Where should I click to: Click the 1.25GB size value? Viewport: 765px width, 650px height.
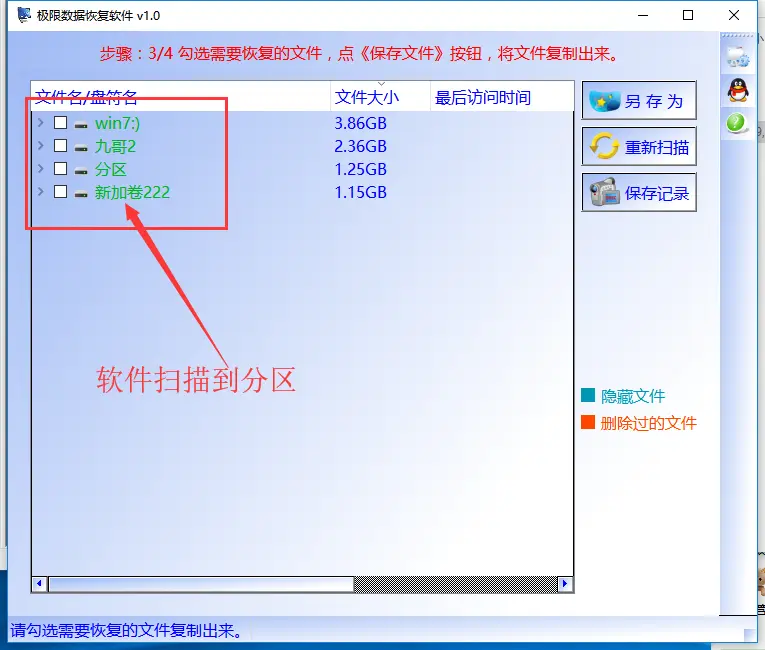point(361,169)
